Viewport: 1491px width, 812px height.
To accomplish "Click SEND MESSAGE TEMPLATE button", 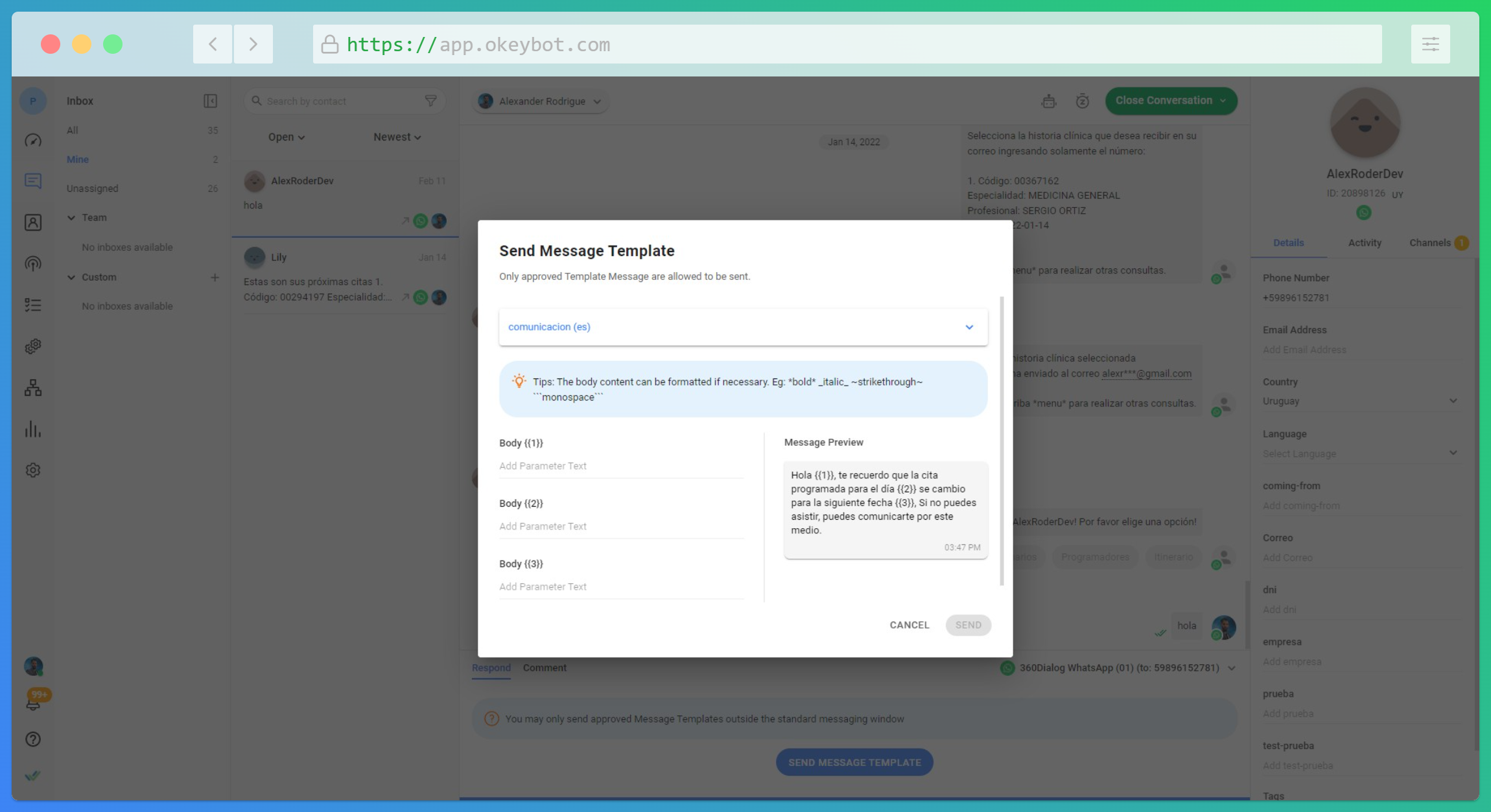I will 854,763.
